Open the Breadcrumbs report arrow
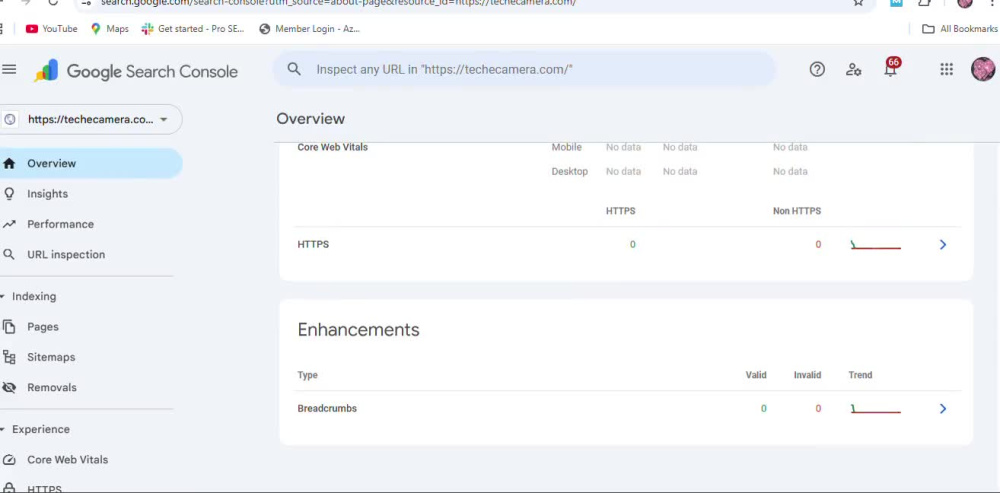Image resolution: width=1000 pixels, height=493 pixels. (943, 409)
